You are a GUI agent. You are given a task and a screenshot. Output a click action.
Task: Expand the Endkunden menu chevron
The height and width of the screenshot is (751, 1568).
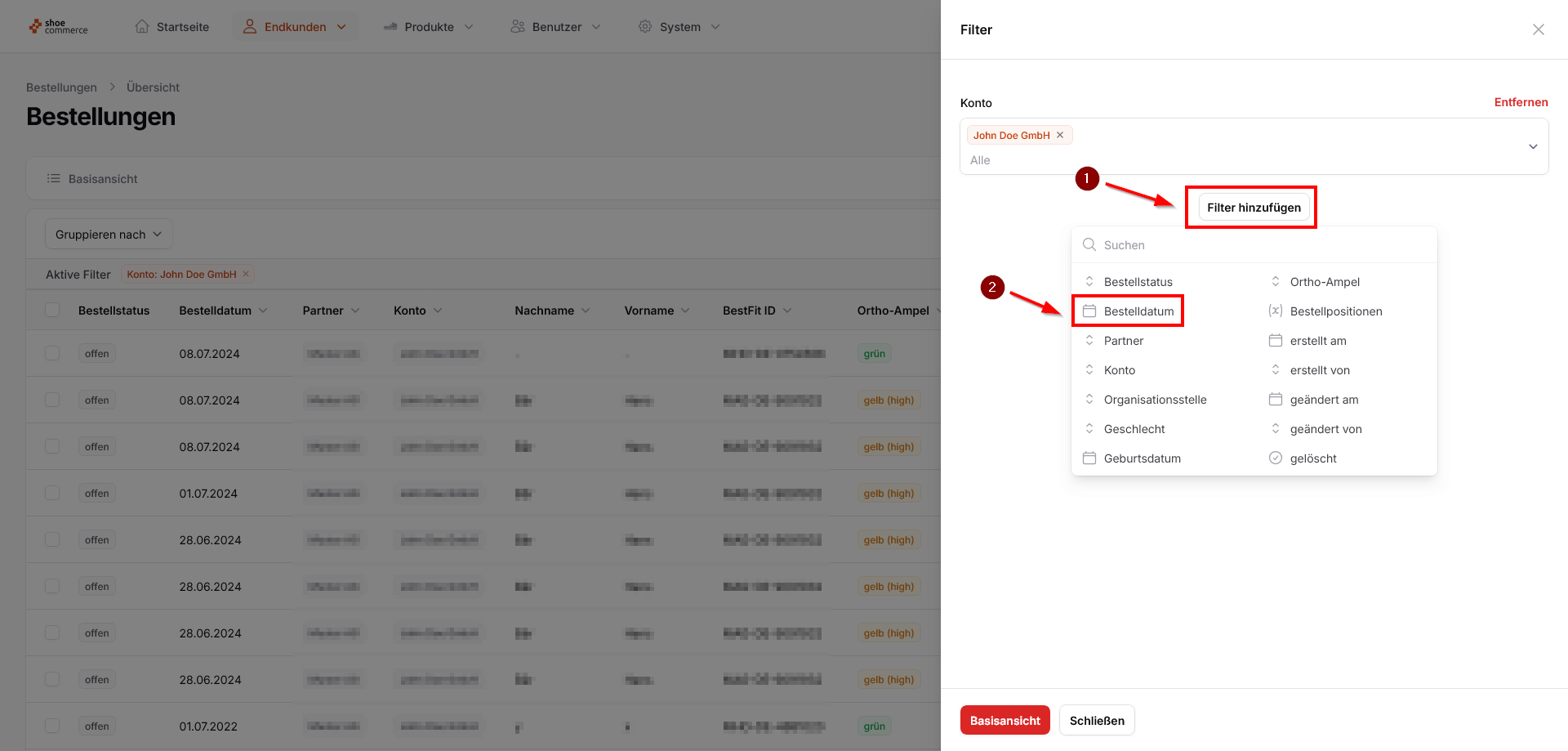[x=341, y=27]
